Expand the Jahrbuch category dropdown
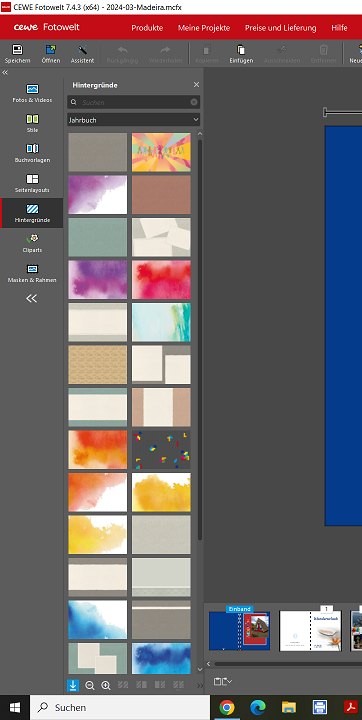This screenshot has height=720, width=362. click(x=133, y=120)
